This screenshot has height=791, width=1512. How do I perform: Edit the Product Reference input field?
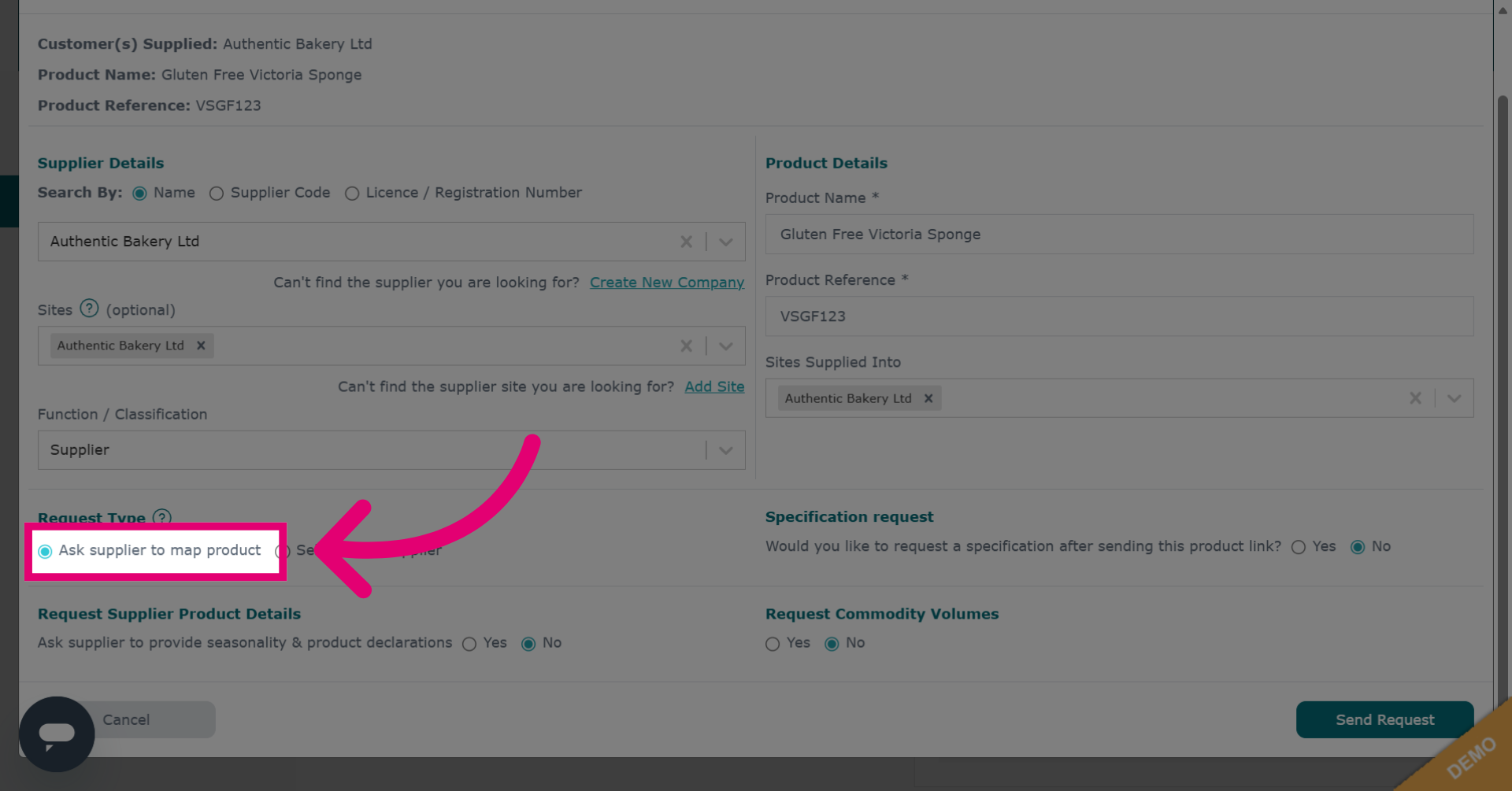tap(1119, 316)
